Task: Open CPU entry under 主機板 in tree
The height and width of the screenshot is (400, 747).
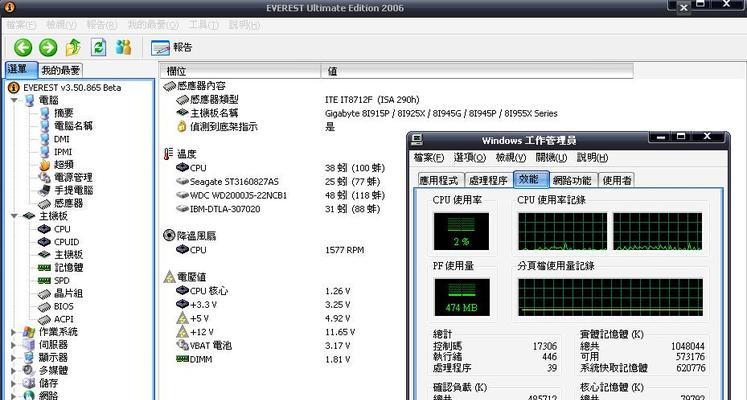Action: [54, 229]
